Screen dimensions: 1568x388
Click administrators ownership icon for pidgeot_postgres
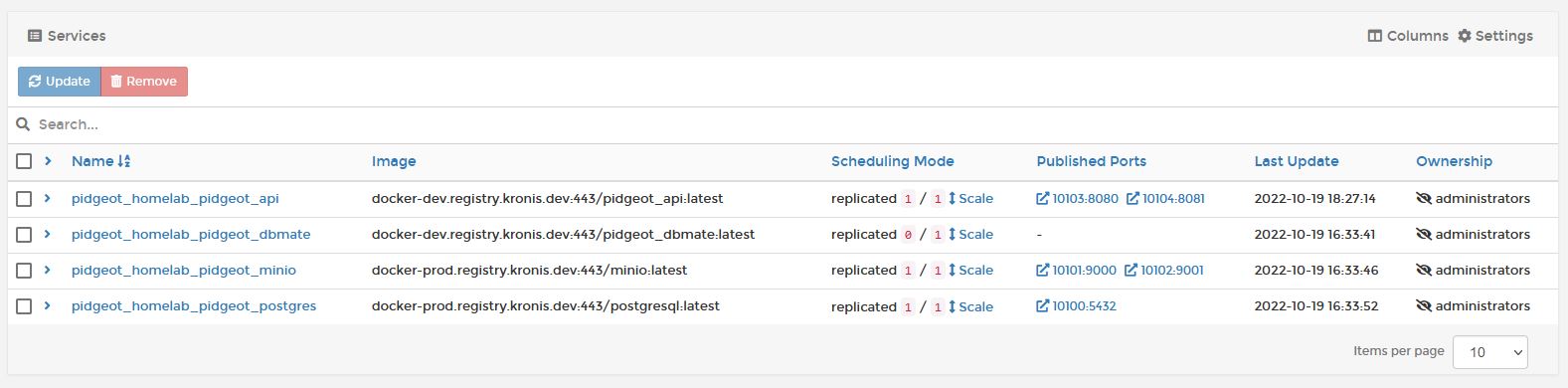point(1423,306)
